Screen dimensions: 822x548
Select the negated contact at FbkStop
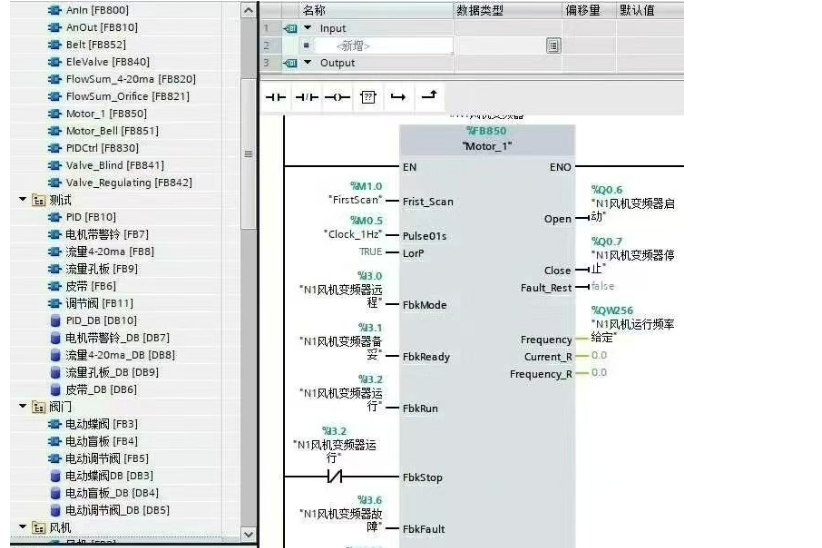point(334,476)
